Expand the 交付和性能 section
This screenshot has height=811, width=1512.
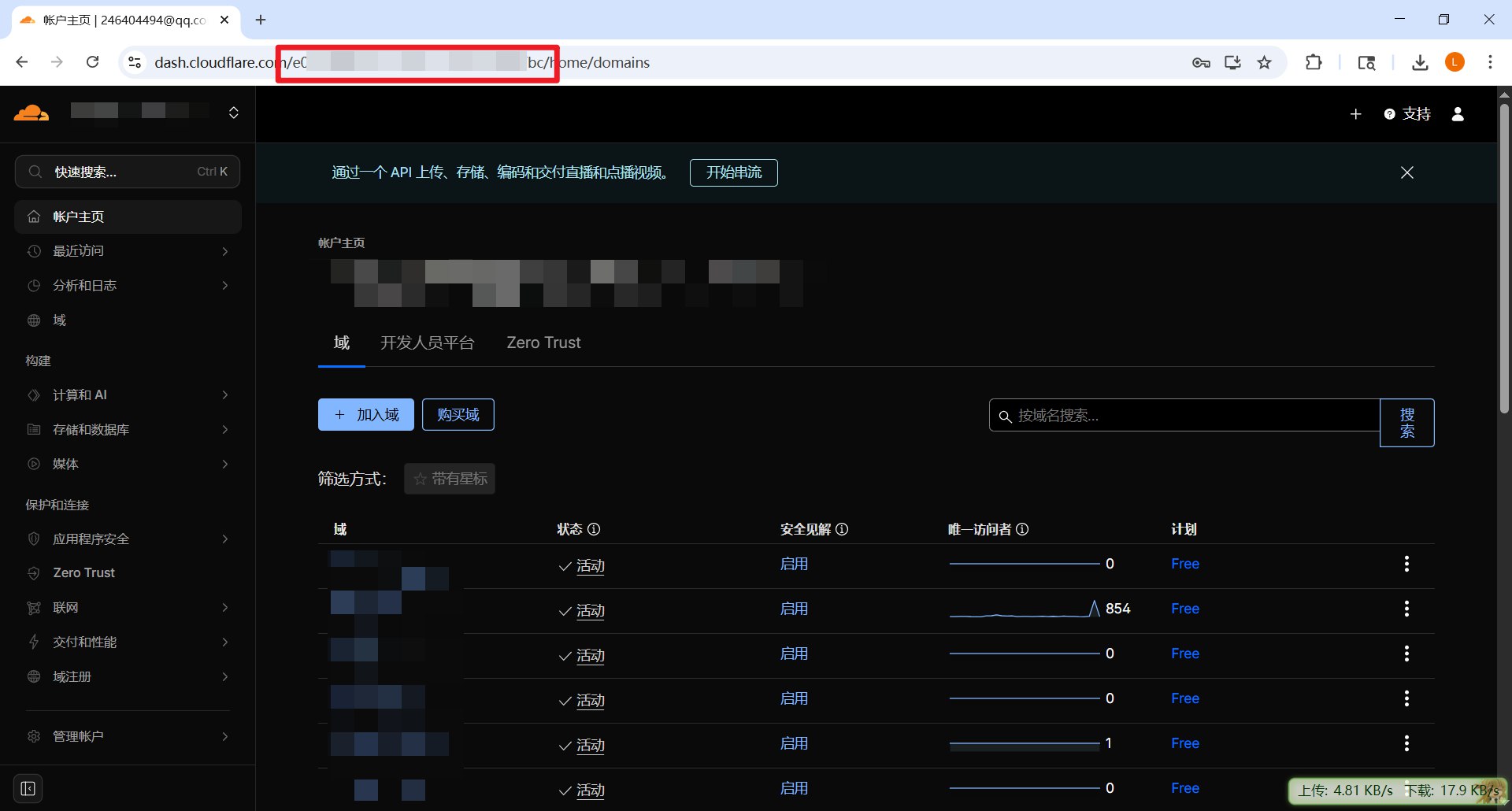tap(128, 643)
